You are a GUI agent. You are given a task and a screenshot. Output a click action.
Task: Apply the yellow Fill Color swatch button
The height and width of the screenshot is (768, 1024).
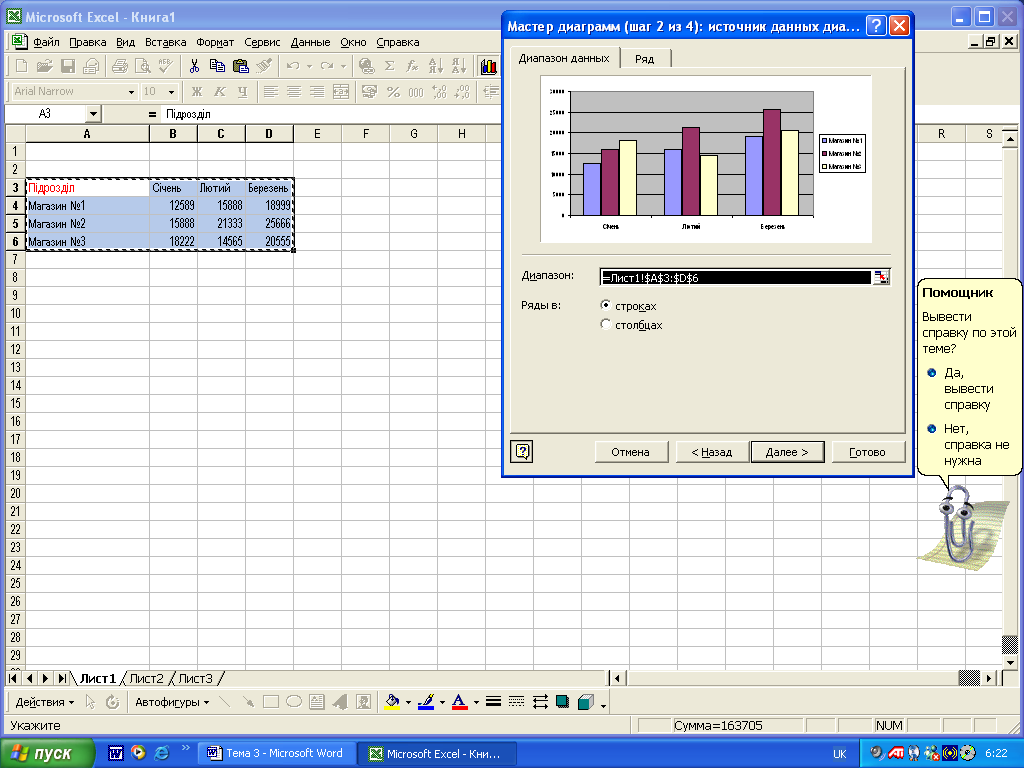coord(392,703)
